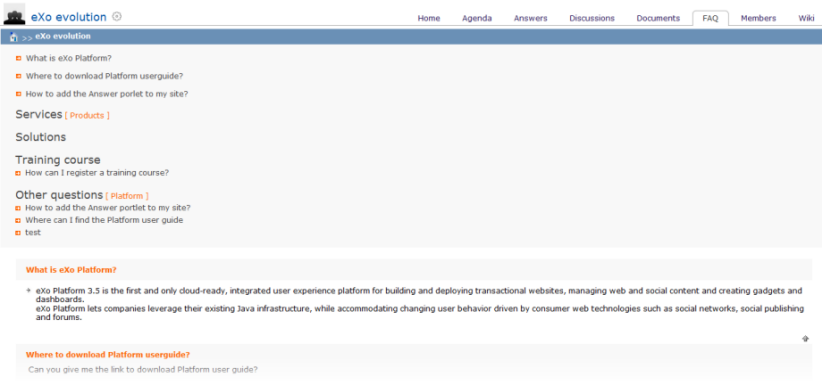Open the settings gear beside eXo evolution title
The width and height of the screenshot is (822, 385).
click(x=117, y=16)
